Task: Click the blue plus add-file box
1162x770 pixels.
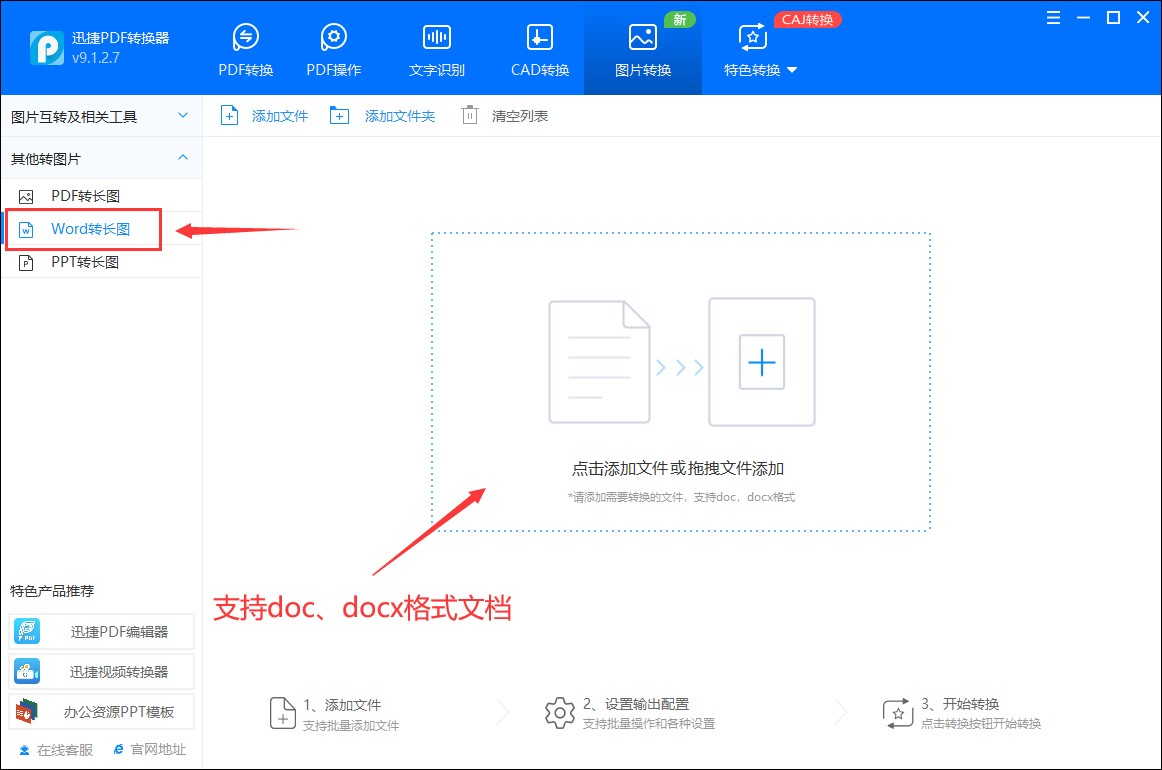Action: [762, 362]
